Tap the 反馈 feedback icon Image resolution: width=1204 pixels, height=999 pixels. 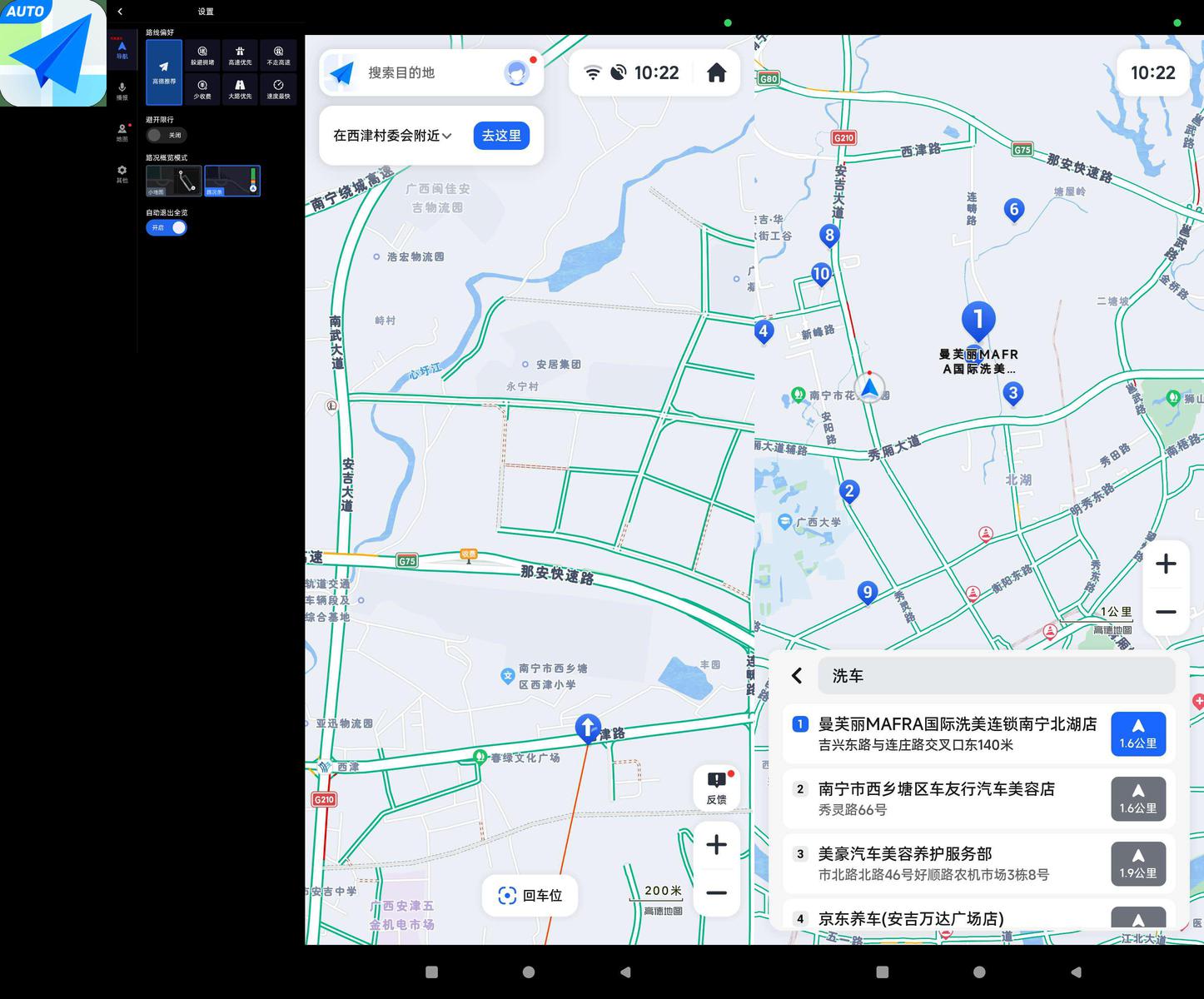click(x=716, y=788)
